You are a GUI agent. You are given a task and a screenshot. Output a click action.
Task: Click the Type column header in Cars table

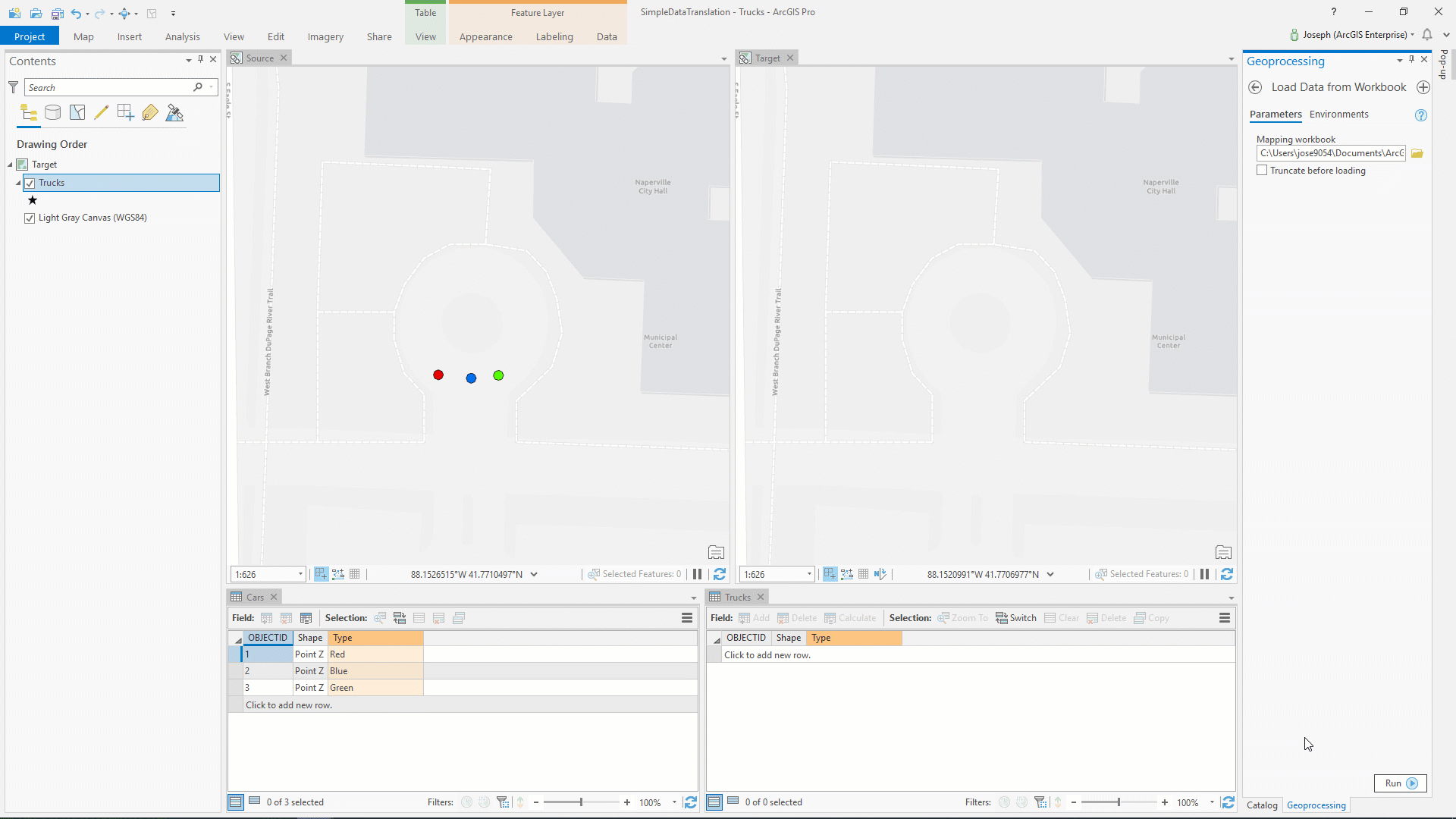pos(375,638)
